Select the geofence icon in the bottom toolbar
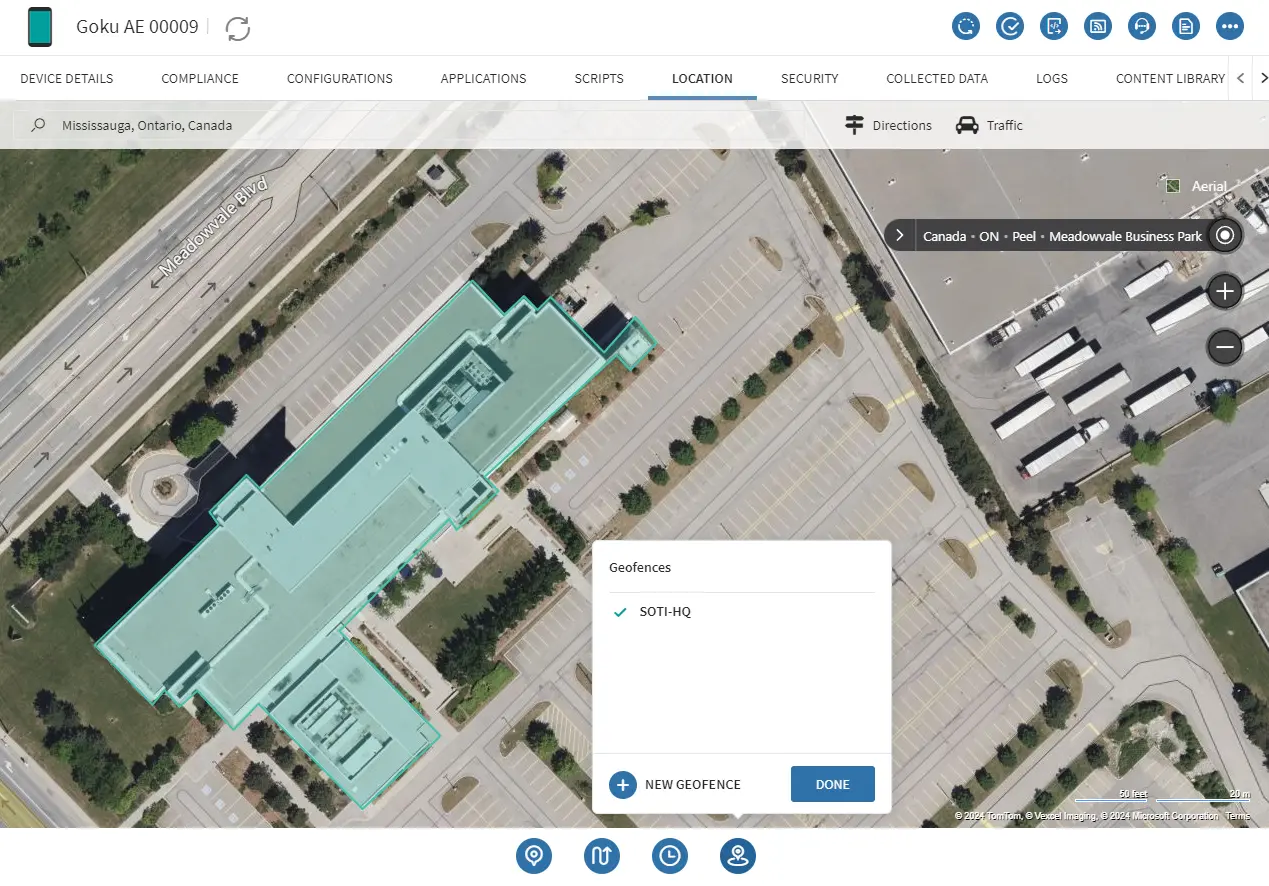Image resolution: width=1269 pixels, height=886 pixels. click(x=737, y=856)
